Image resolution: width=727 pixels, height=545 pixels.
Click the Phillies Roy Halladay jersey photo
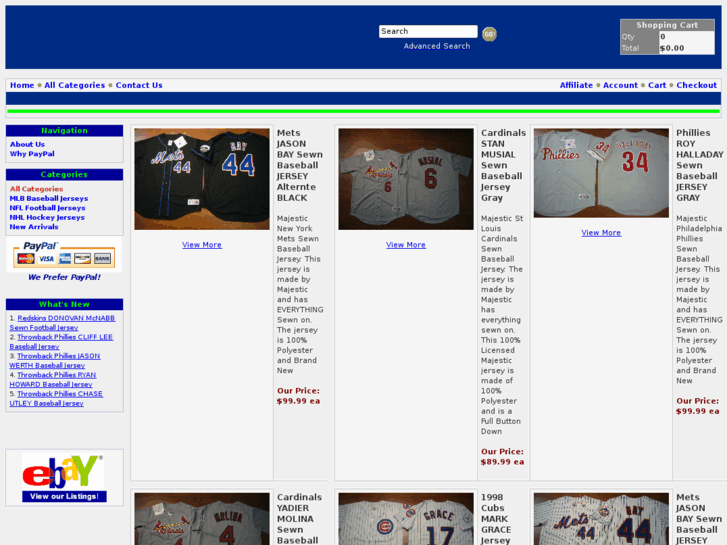click(601, 173)
